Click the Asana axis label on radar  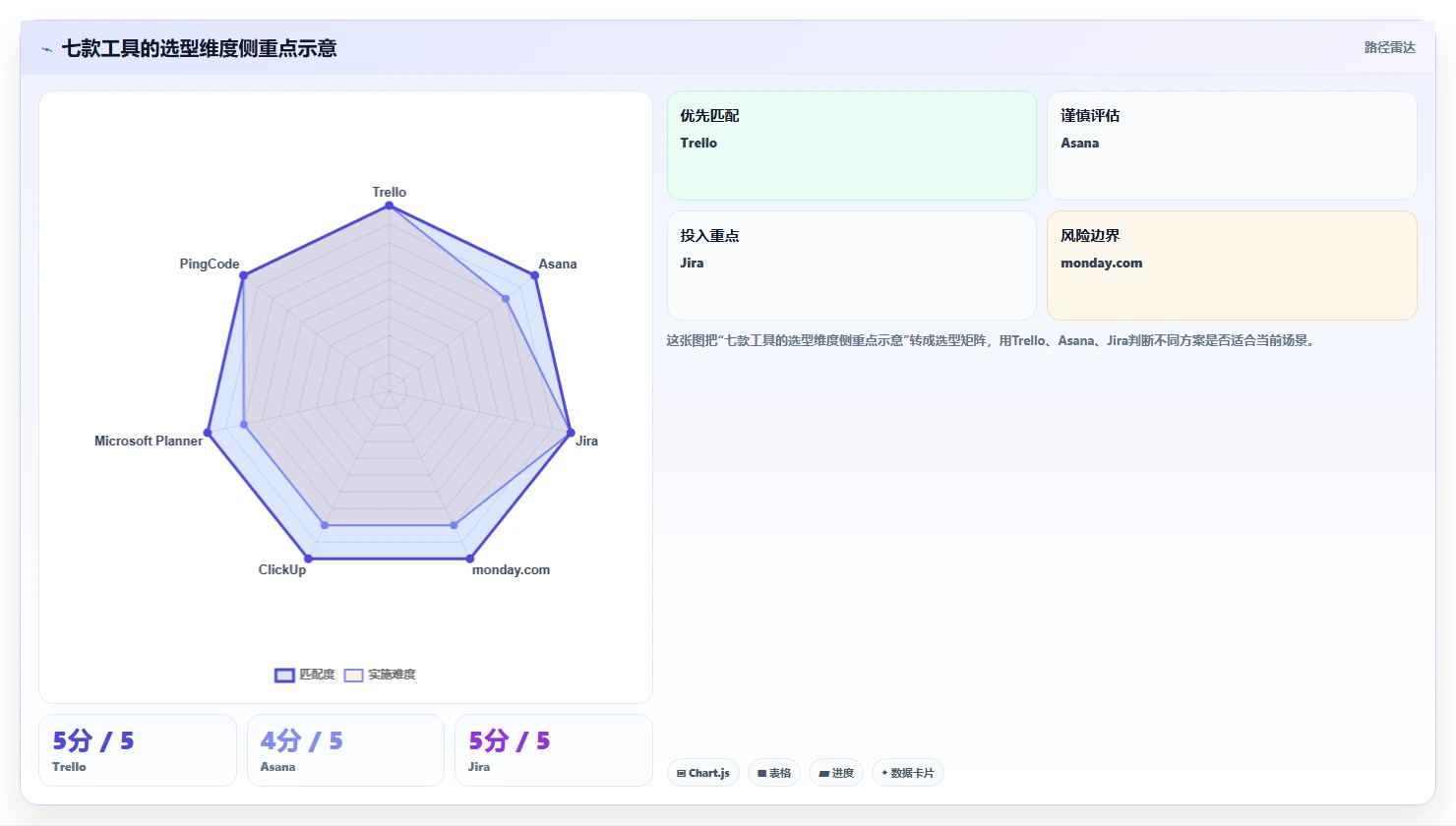(x=558, y=264)
